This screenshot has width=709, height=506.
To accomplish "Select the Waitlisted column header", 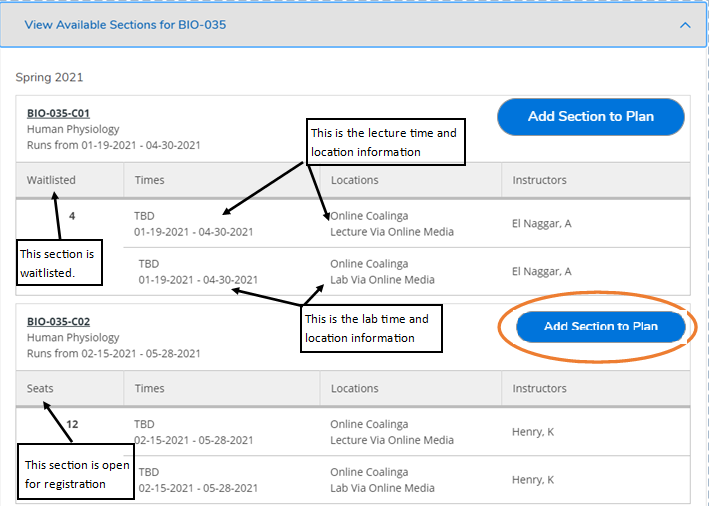I will tap(51, 180).
